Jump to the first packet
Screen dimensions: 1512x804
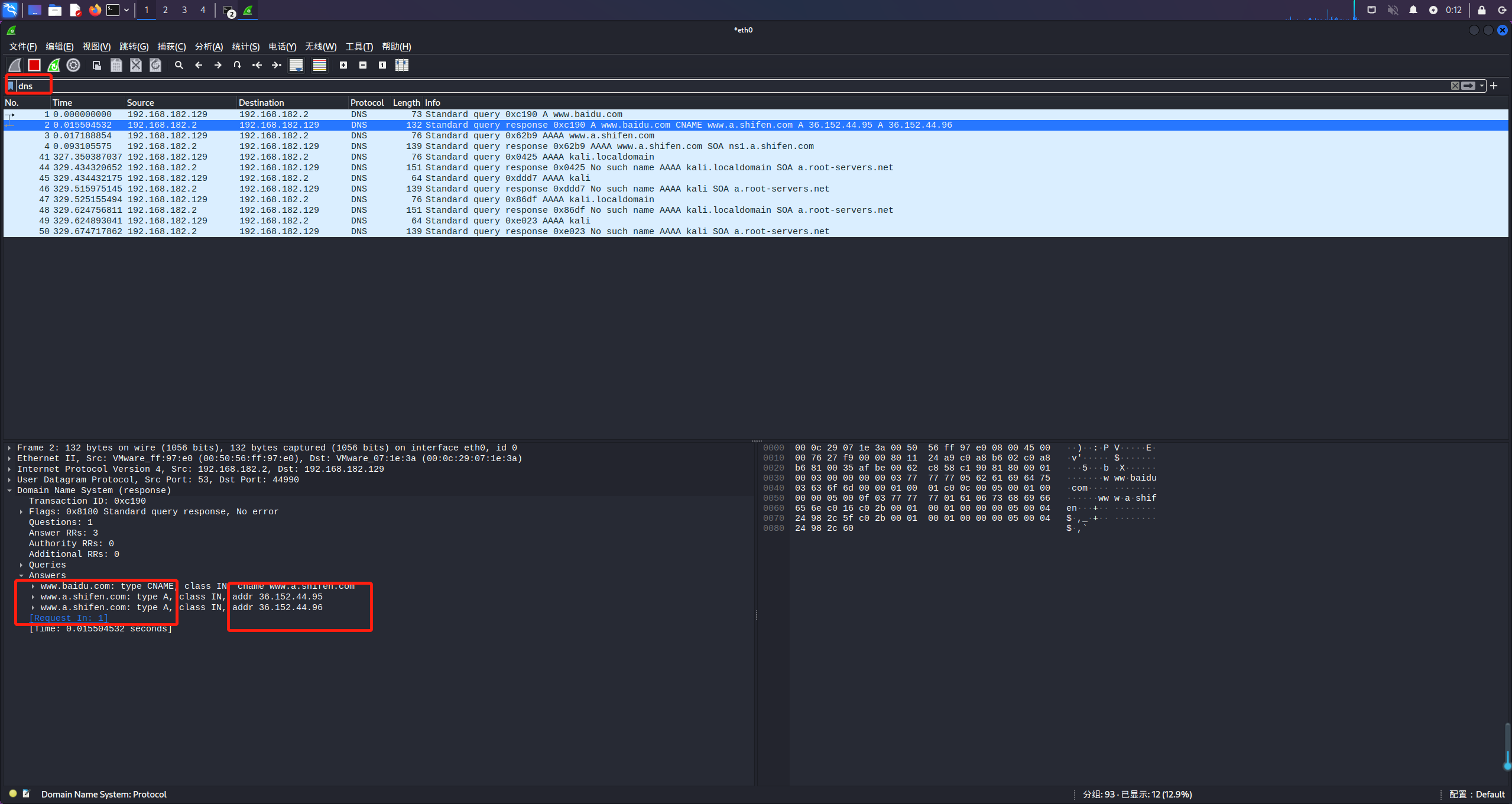(x=257, y=65)
